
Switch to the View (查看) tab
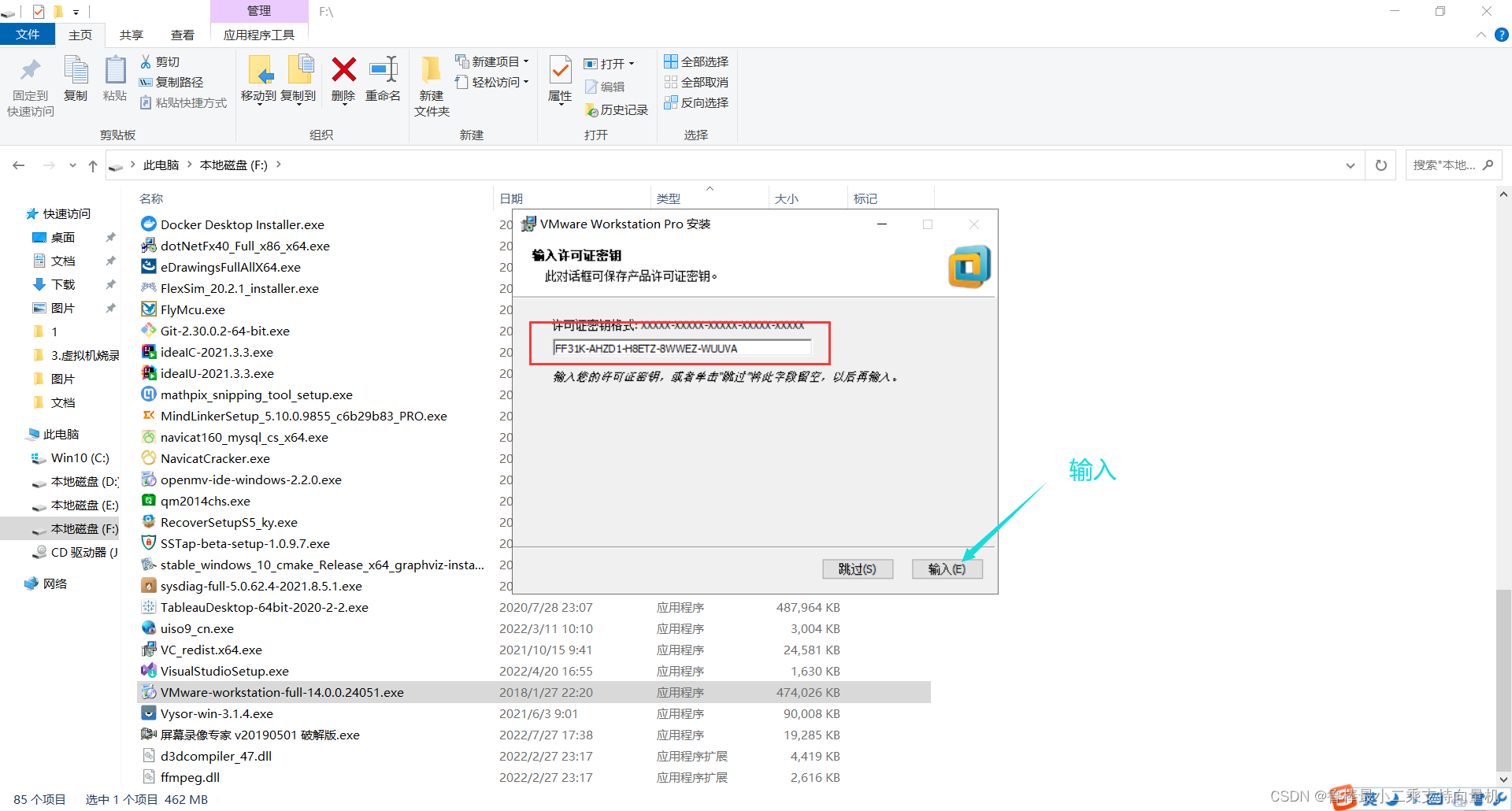click(x=183, y=35)
